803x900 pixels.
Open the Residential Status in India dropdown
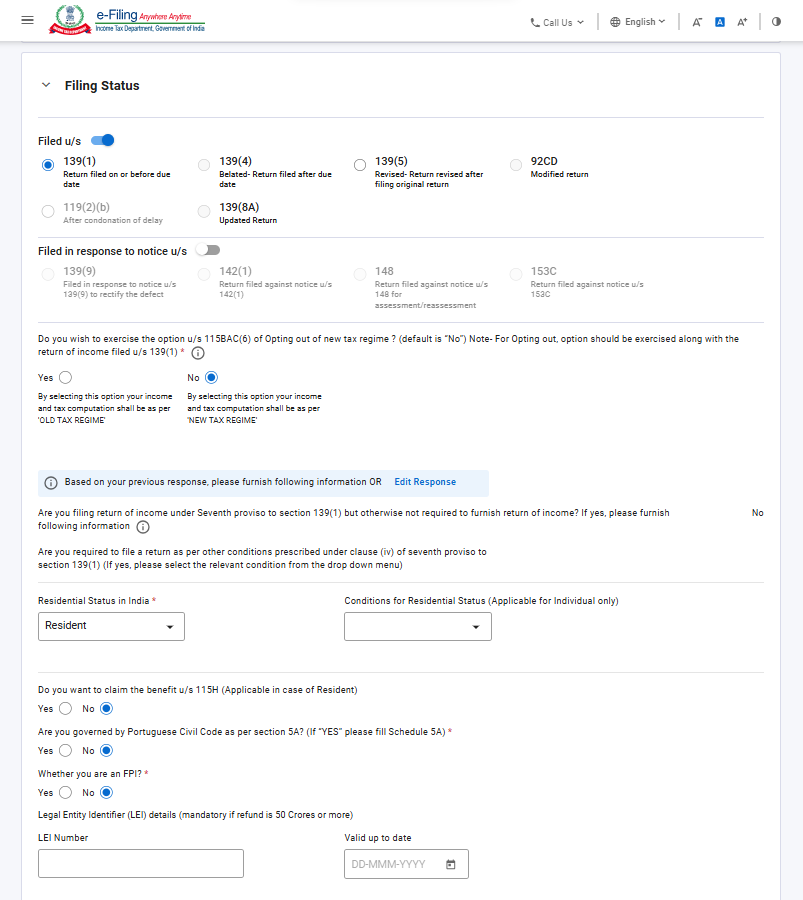click(x=111, y=626)
